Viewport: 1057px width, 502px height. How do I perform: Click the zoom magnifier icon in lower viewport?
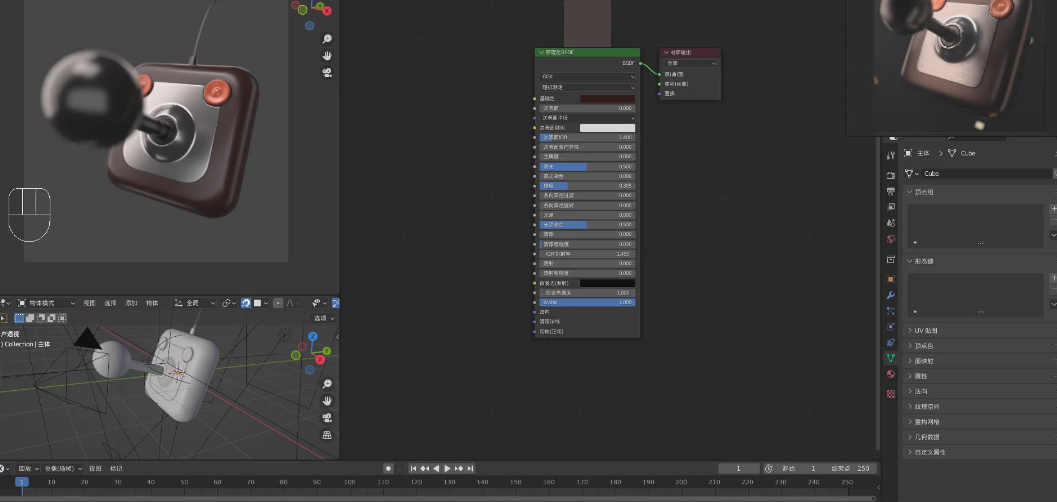[327, 384]
